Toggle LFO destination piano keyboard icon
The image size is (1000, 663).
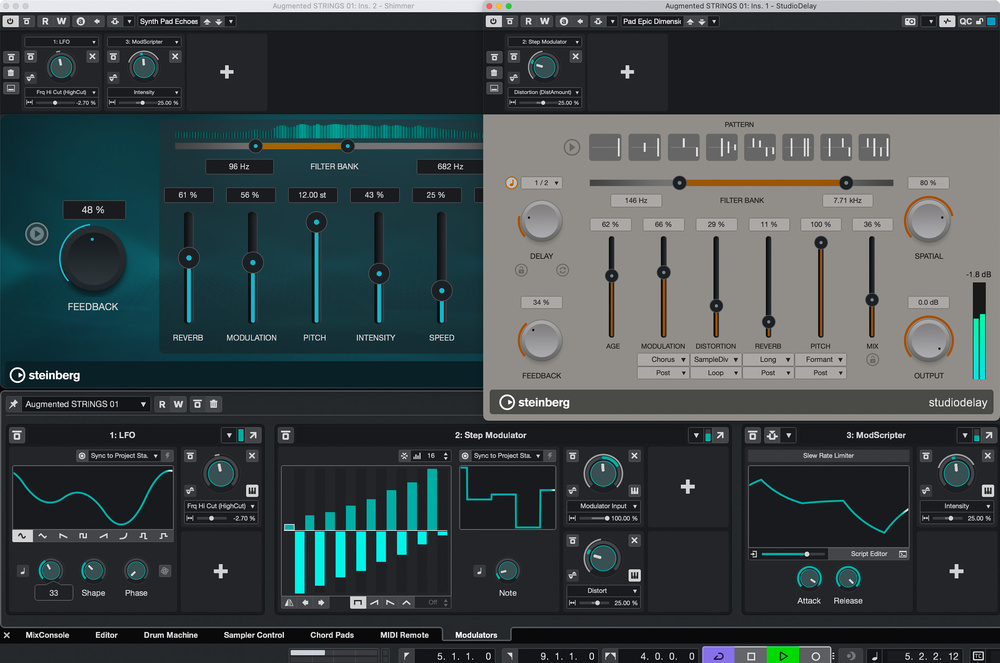coord(252,491)
